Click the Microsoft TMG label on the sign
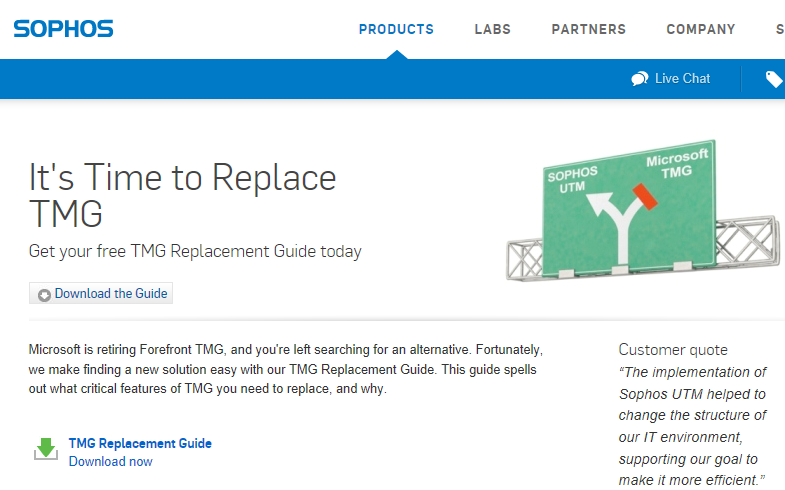 click(677, 165)
